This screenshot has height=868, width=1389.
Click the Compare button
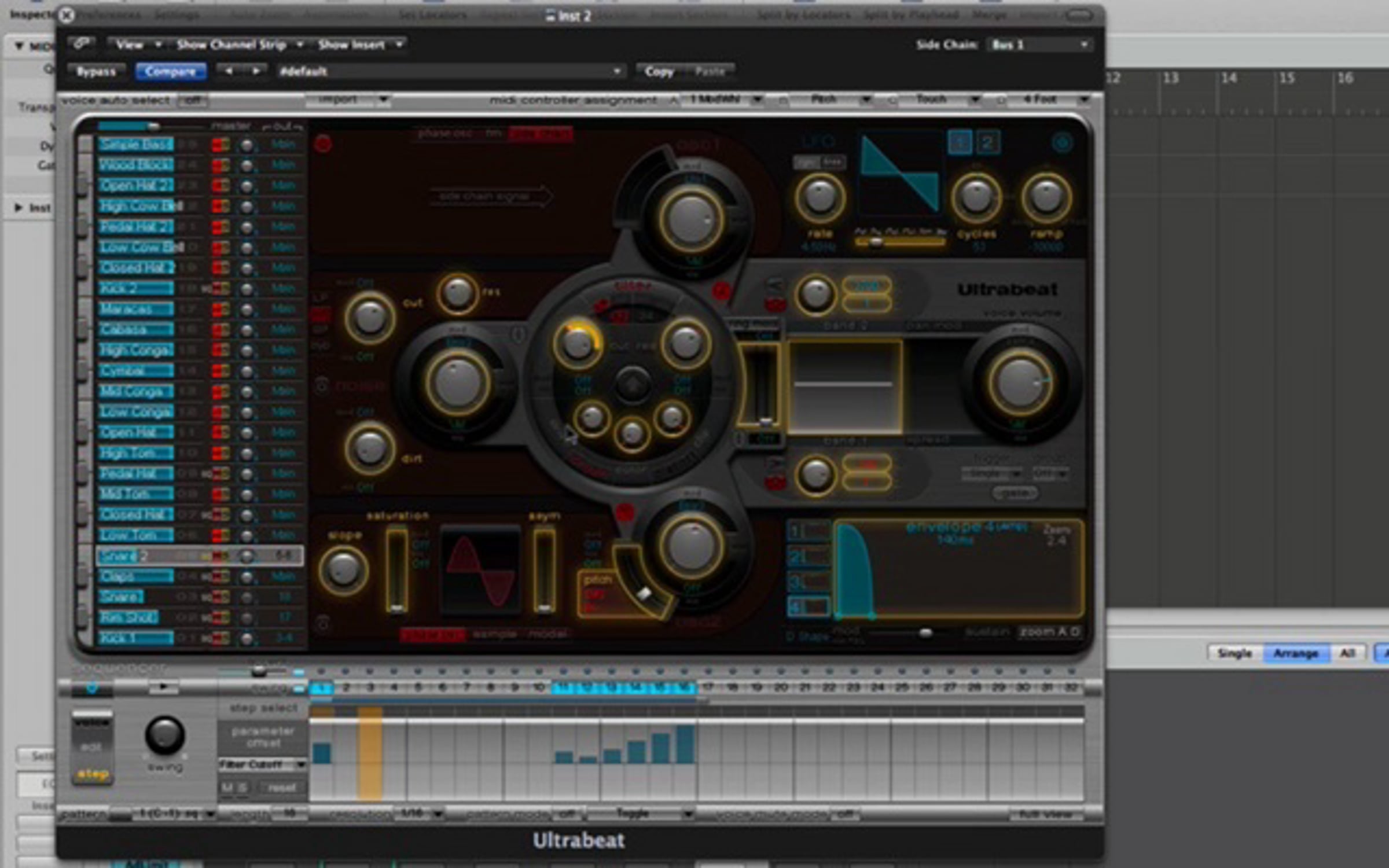pyautogui.click(x=170, y=71)
